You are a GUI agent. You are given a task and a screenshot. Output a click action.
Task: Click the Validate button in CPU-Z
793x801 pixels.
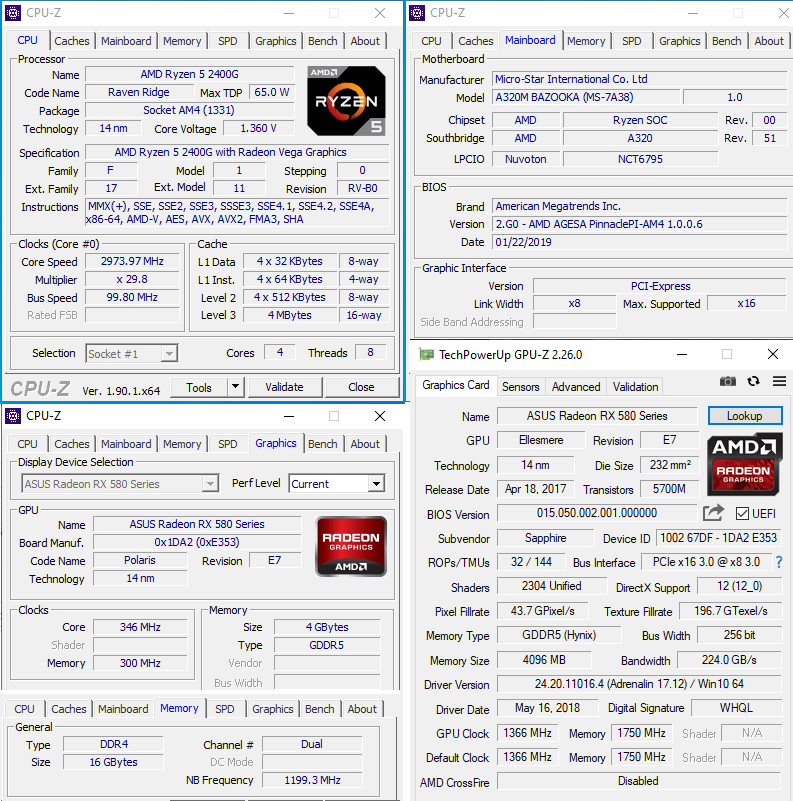tap(285, 387)
